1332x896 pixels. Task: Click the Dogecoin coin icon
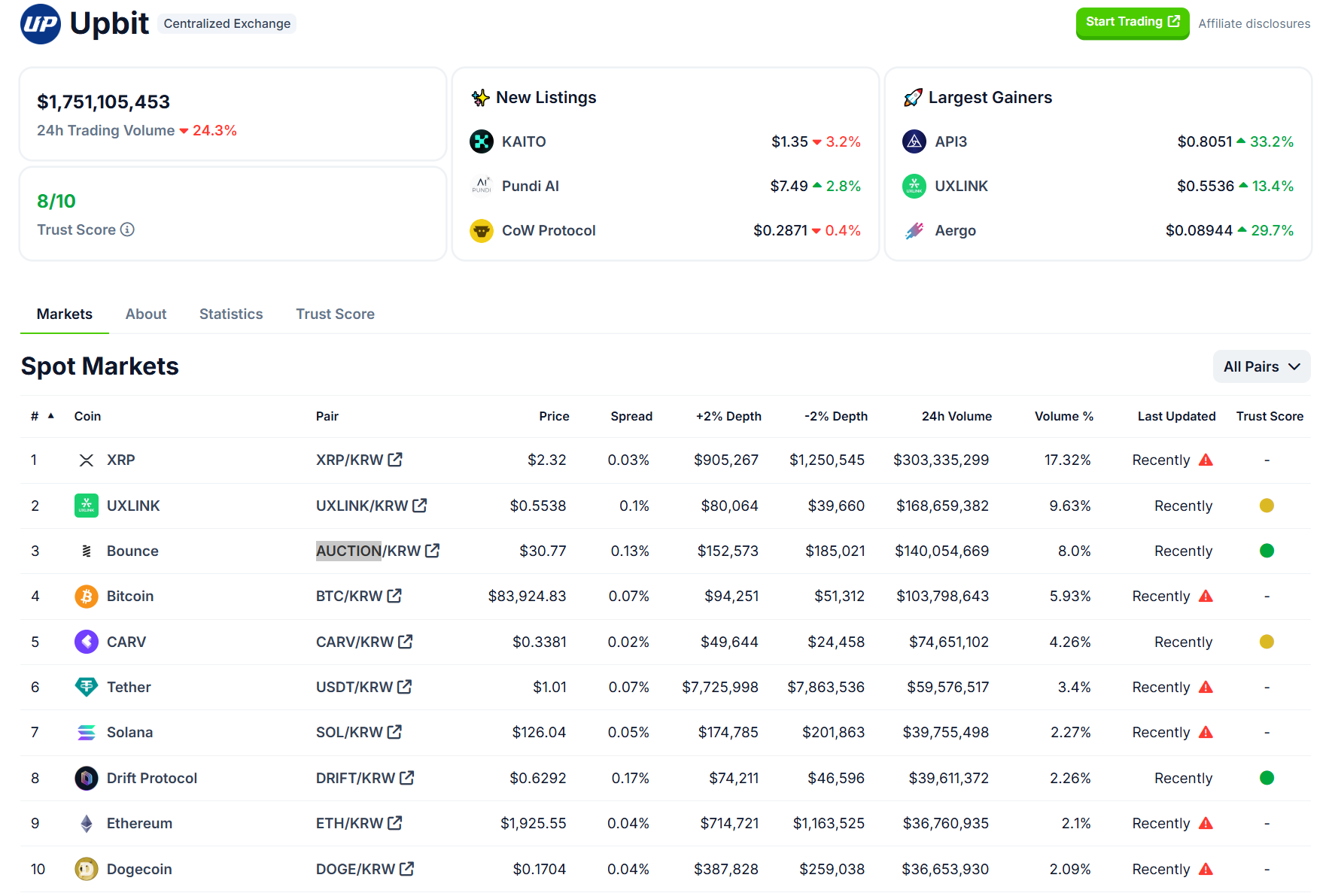pos(87,869)
